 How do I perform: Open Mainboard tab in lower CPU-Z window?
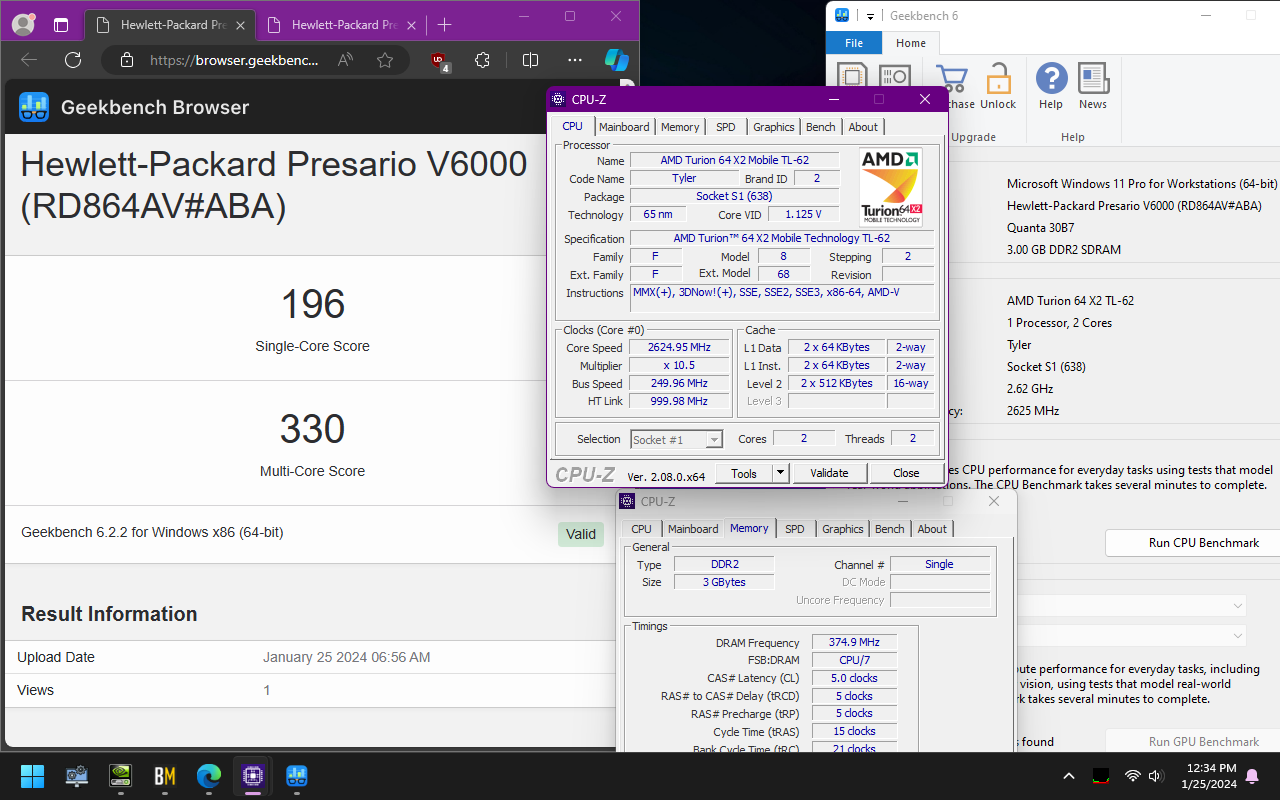coord(693,529)
